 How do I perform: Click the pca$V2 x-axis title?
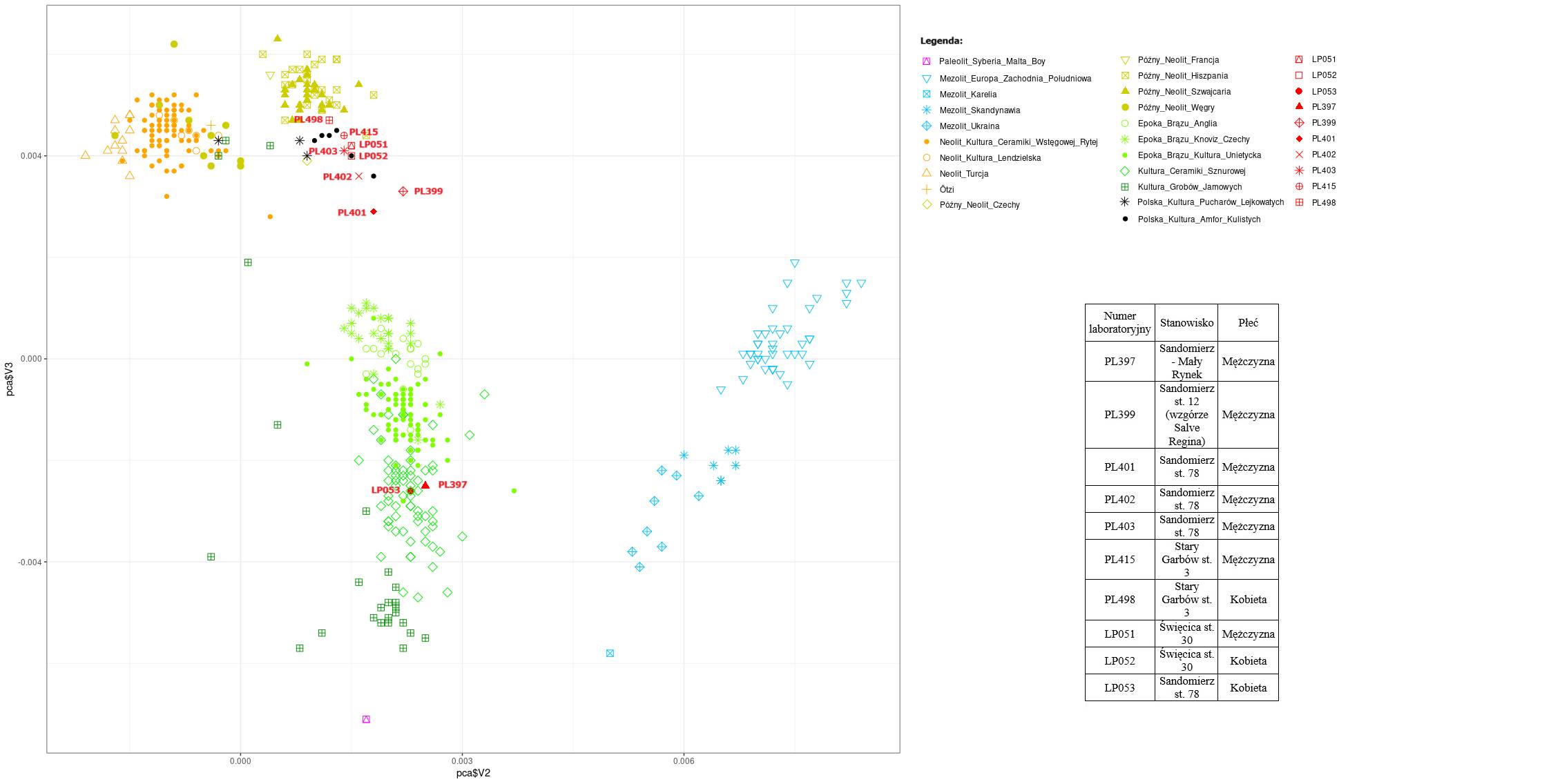[473, 773]
